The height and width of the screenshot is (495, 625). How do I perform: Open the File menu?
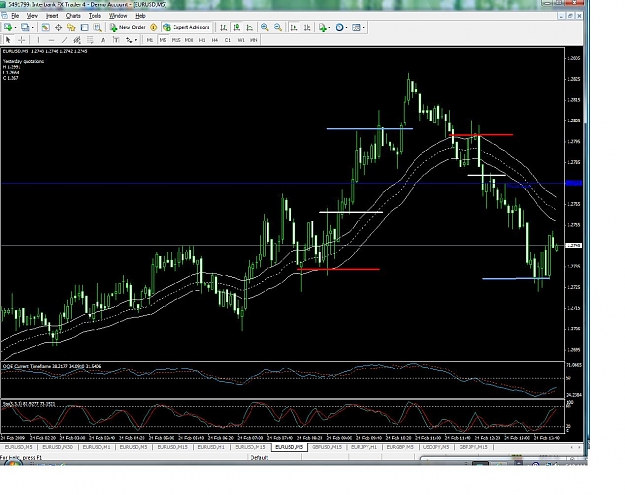pyautogui.click(x=15, y=16)
